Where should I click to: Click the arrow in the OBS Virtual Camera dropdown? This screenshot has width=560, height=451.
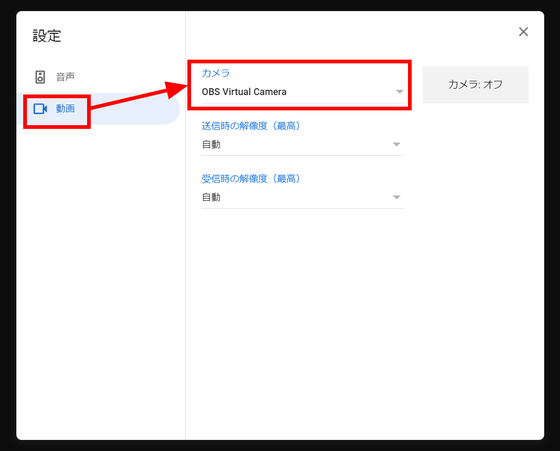400,92
